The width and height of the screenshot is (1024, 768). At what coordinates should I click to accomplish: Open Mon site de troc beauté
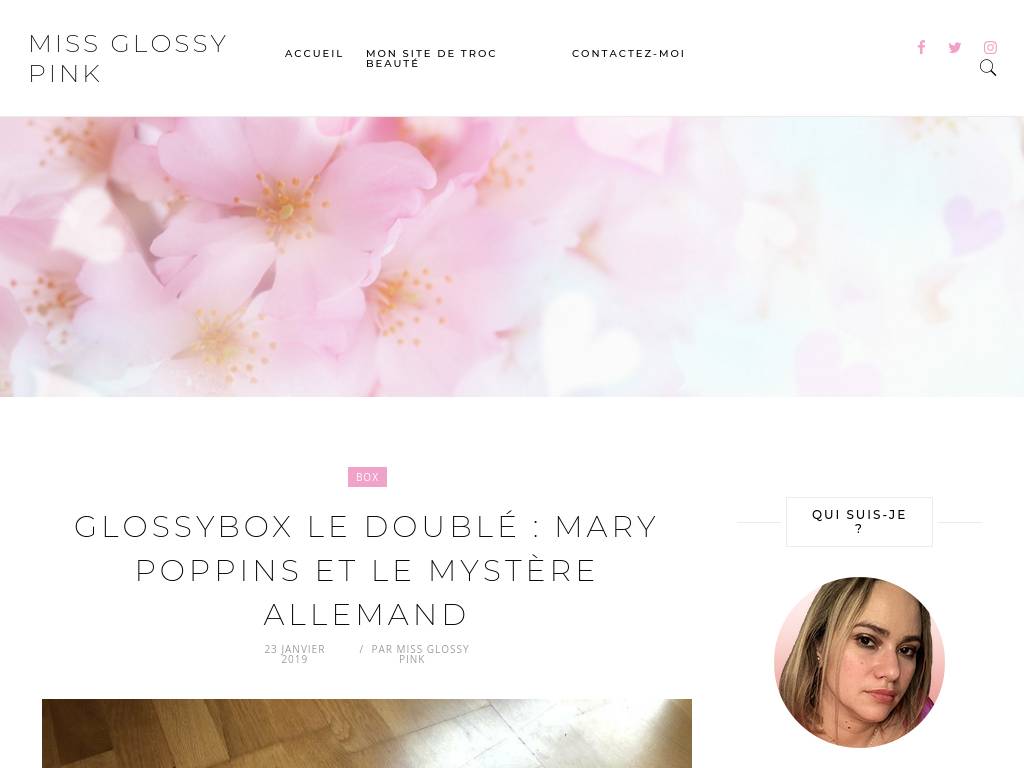click(431, 58)
